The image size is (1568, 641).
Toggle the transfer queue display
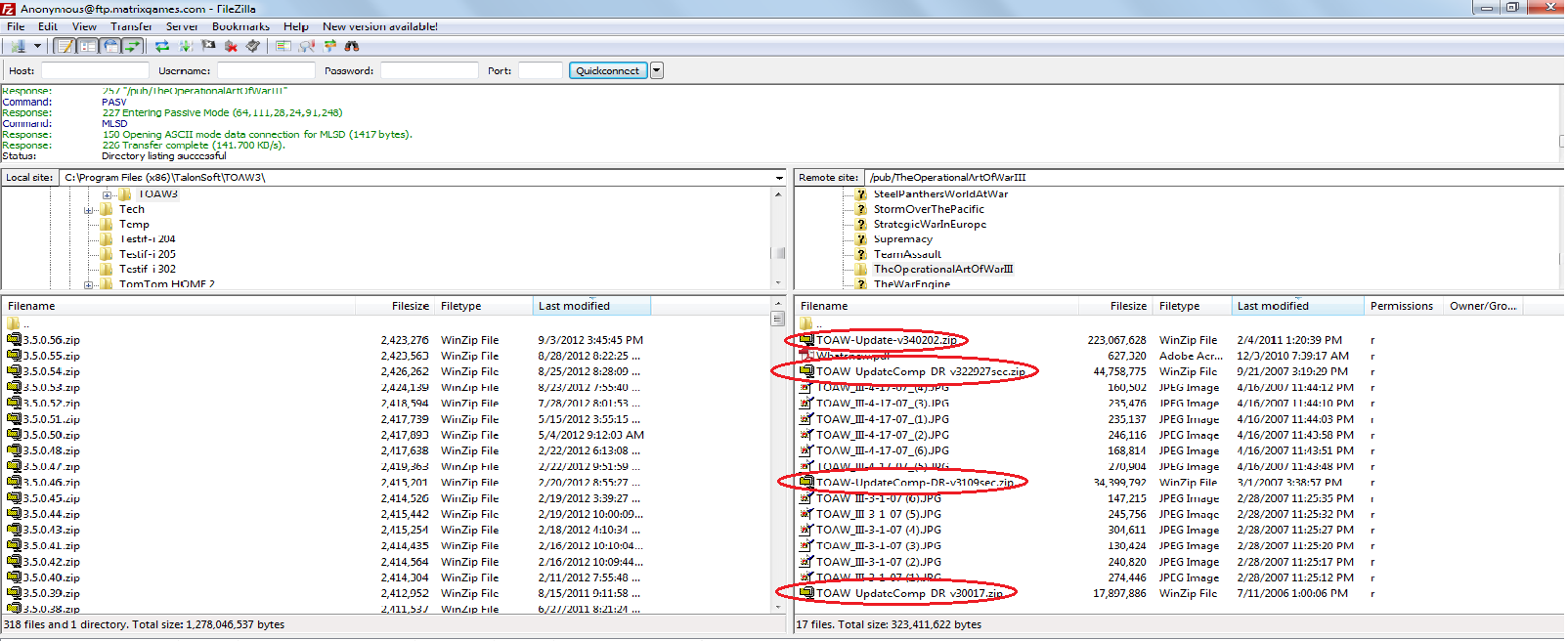pyautogui.click(x=132, y=46)
